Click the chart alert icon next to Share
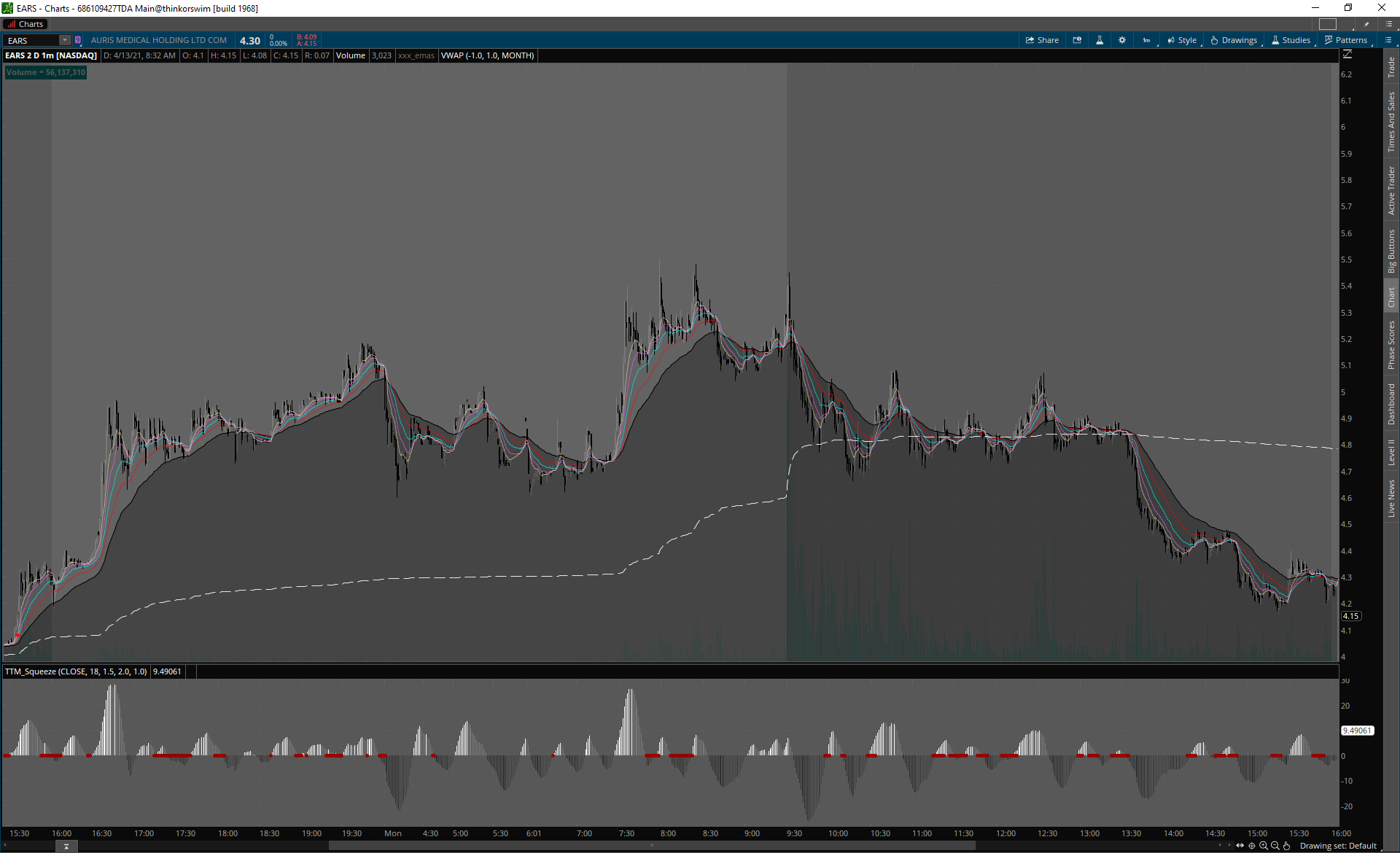The height and width of the screenshot is (853, 1400). pos(1077,40)
